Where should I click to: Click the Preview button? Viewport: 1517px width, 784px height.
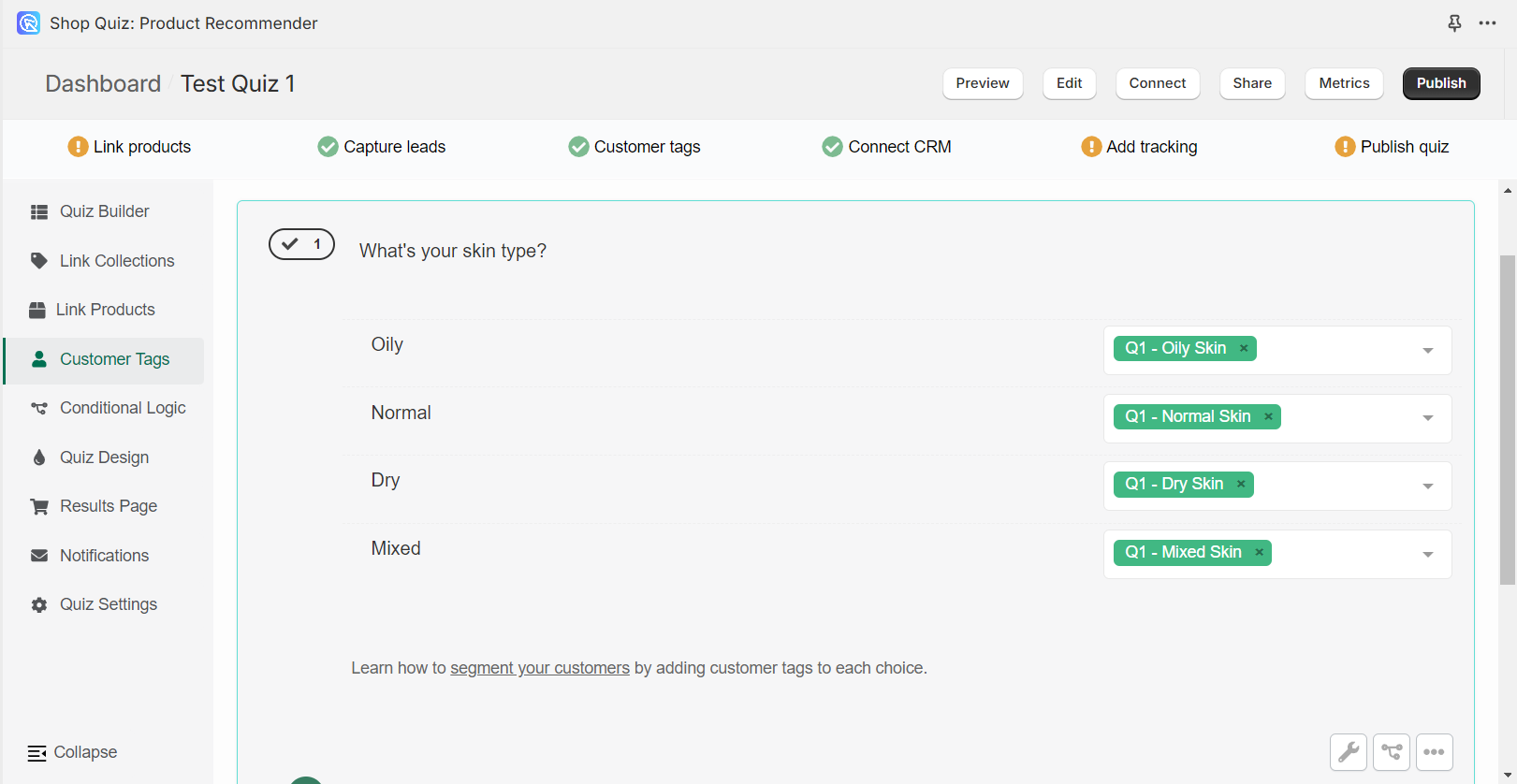coord(983,83)
